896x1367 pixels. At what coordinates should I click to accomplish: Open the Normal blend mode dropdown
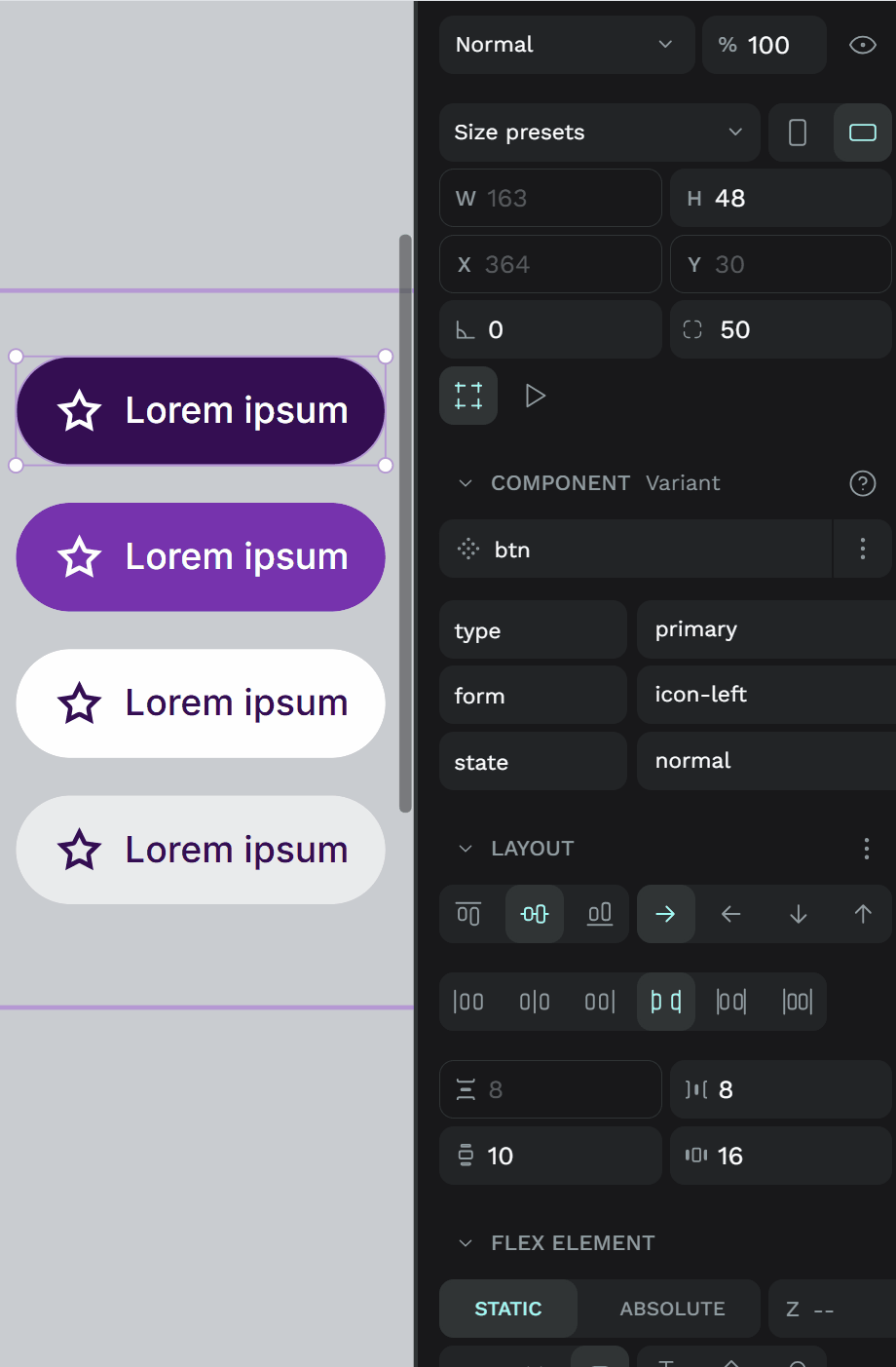click(567, 45)
